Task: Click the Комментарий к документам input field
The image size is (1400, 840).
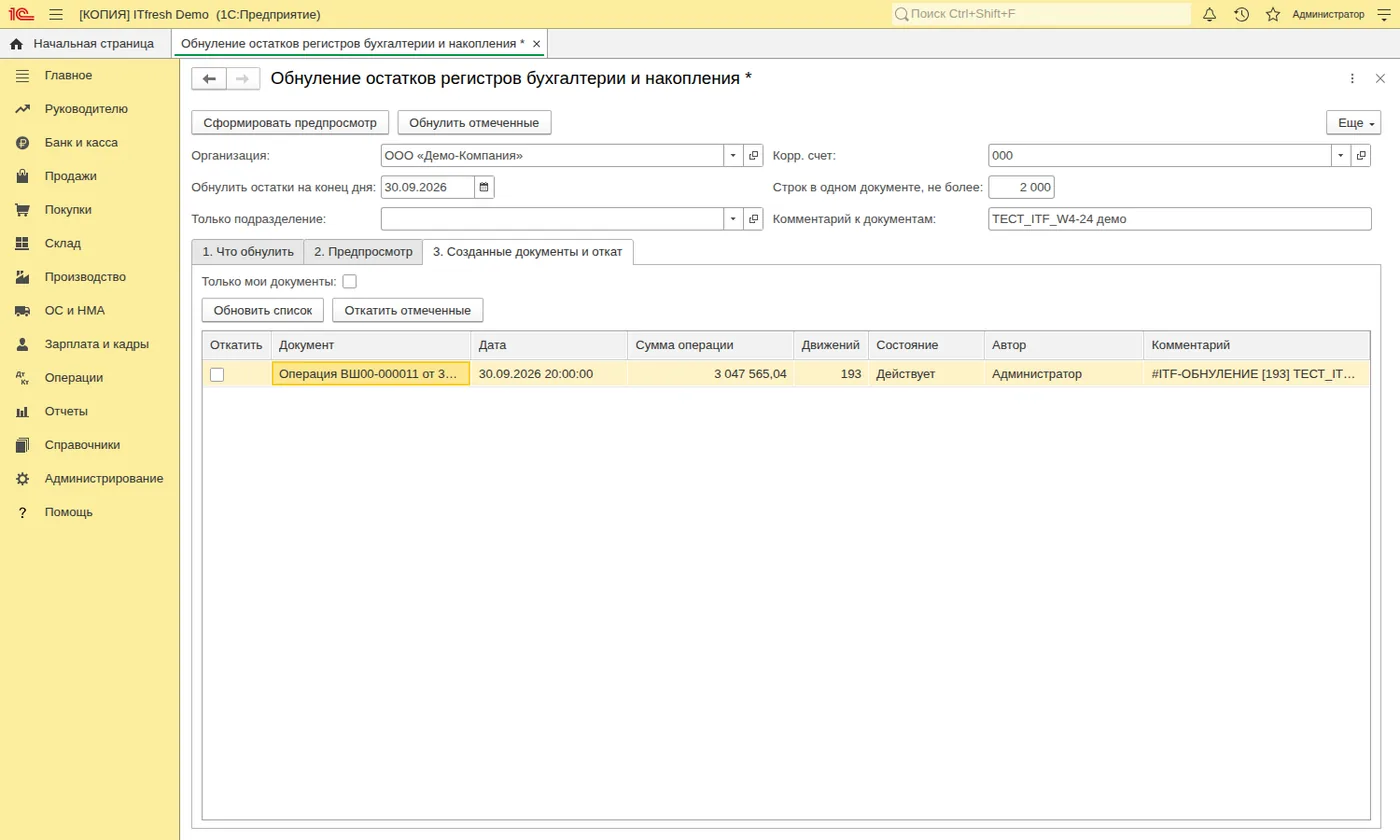Action: [x=1180, y=219]
